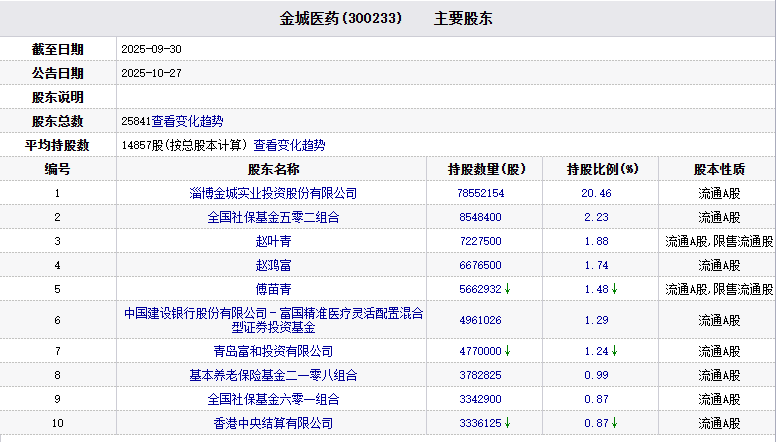780x442 pixels.
Task: Open 查看变化趋势 link in 股东总数 row
Action: coord(187,121)
